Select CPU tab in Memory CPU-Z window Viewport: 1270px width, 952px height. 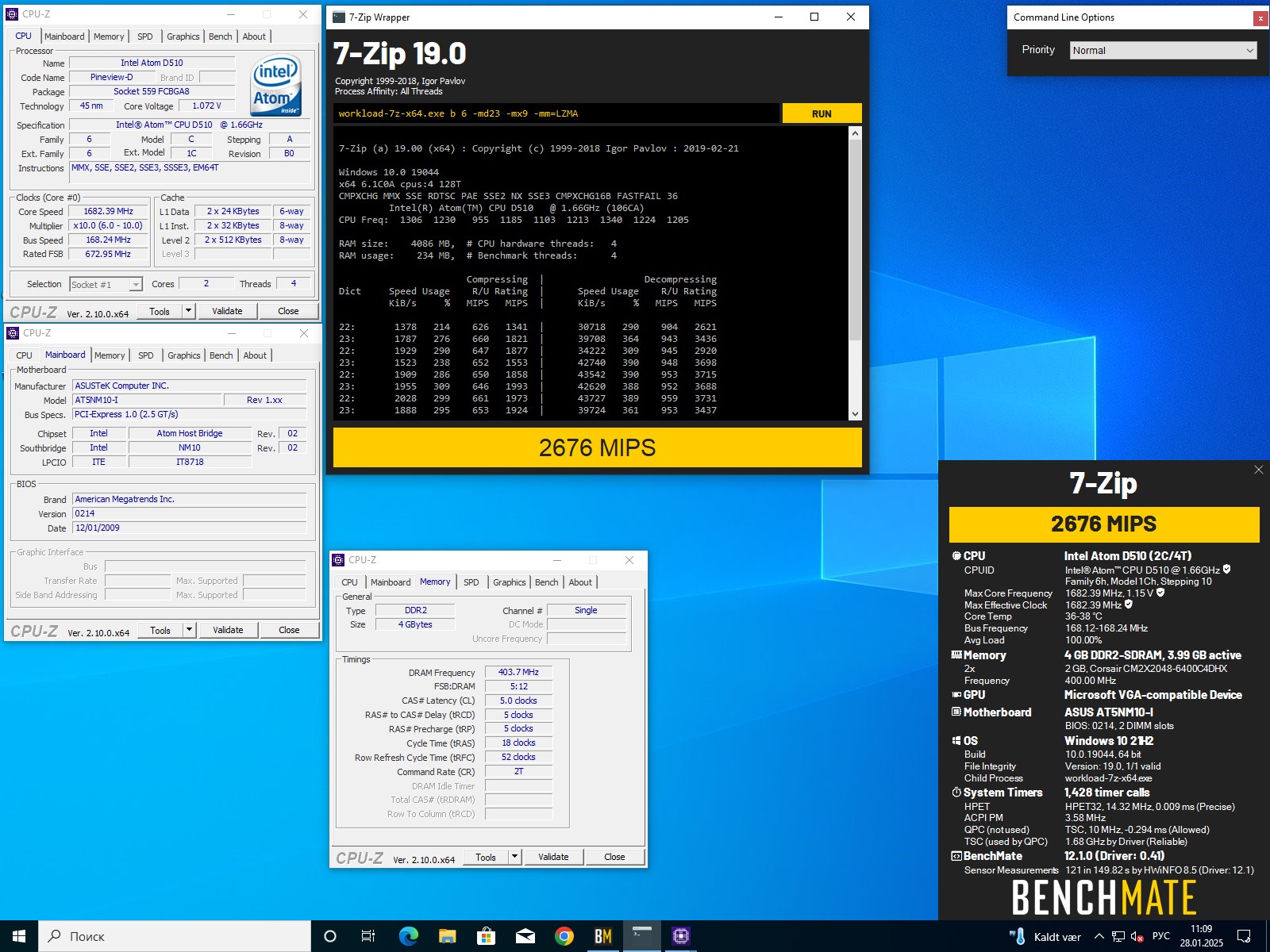(x=349, y=582)
